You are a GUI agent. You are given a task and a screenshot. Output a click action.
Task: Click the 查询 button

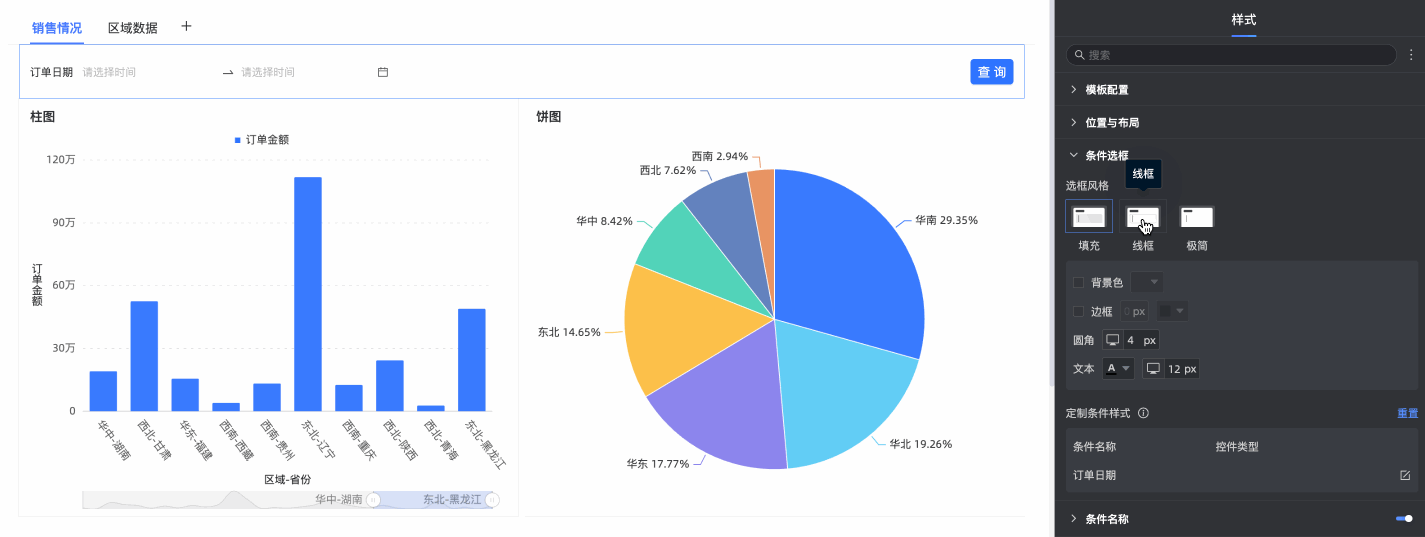point(992,72)
